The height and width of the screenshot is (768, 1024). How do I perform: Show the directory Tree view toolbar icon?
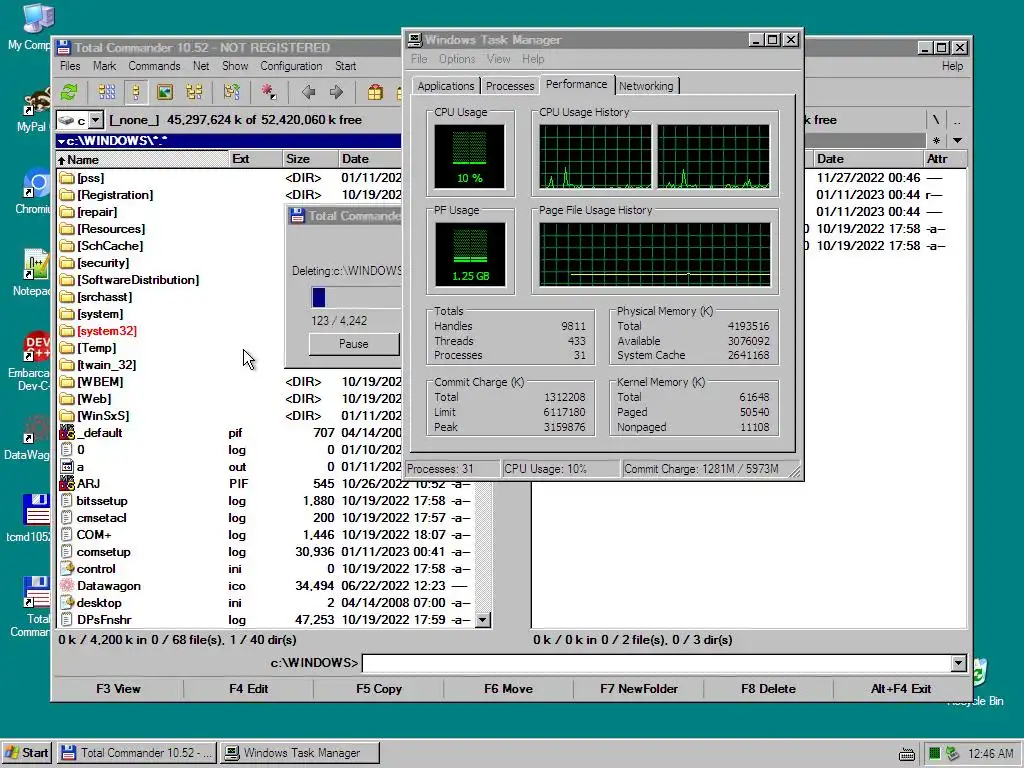coord(194,92)
